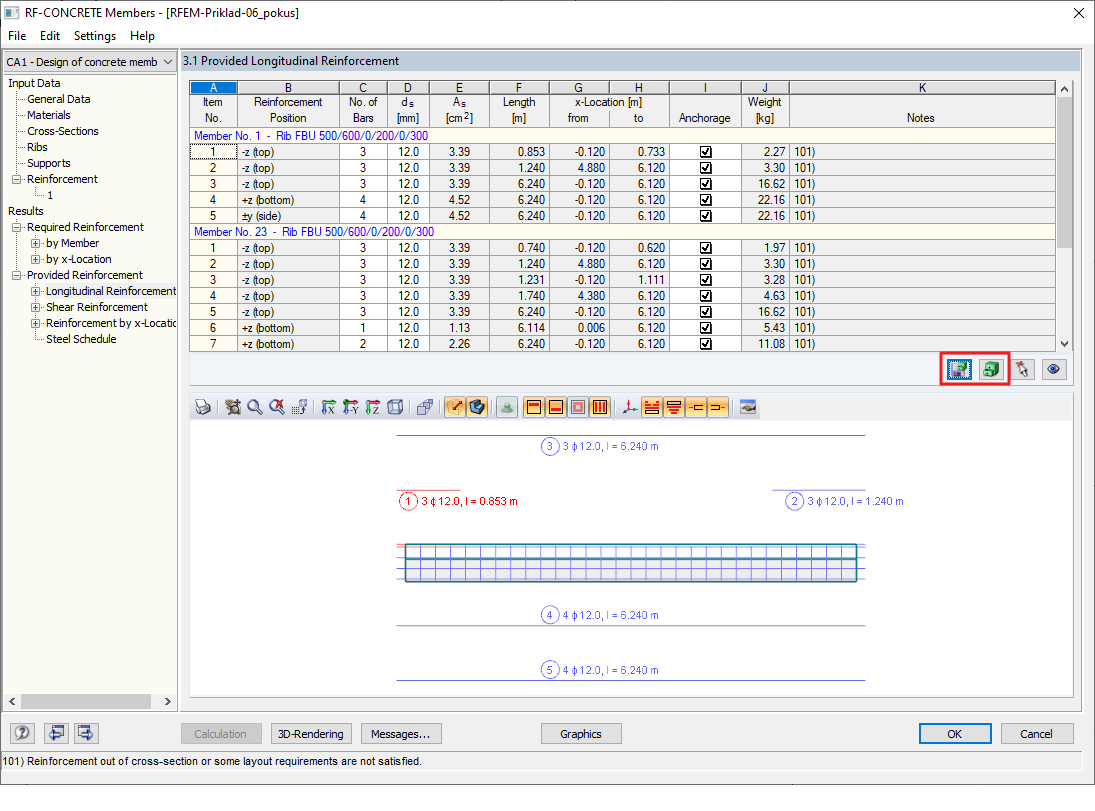1095x811 pixels.
Task: Click the stacked cubes display icon
Action: 425,407
